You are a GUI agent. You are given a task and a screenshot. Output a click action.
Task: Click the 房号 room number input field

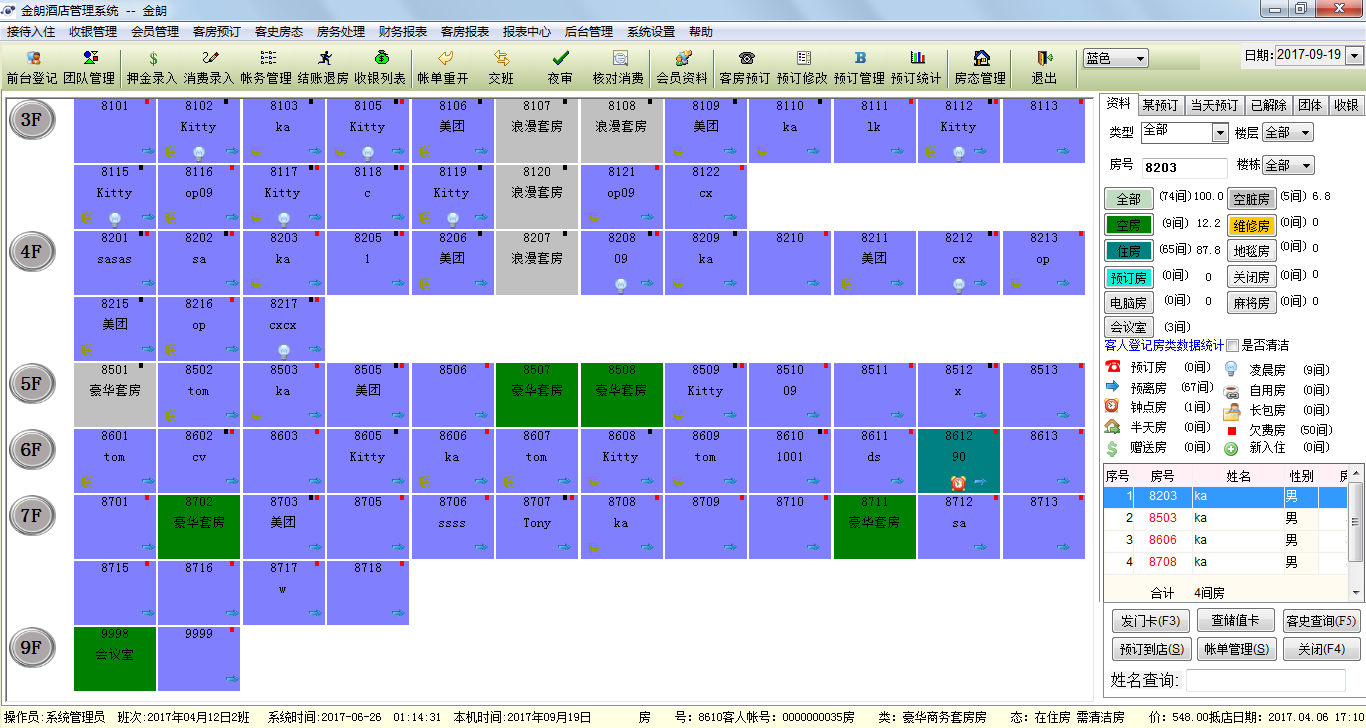1184,168
